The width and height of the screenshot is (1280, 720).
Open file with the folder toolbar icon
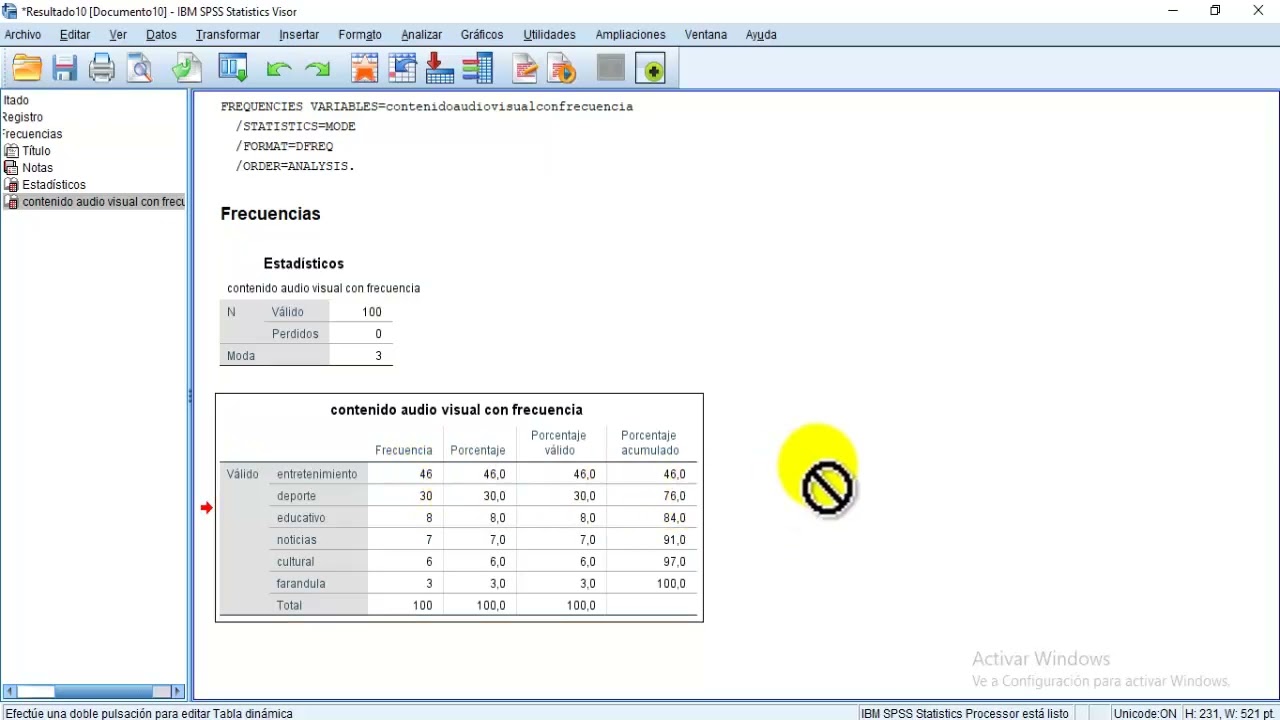(27, 69)
